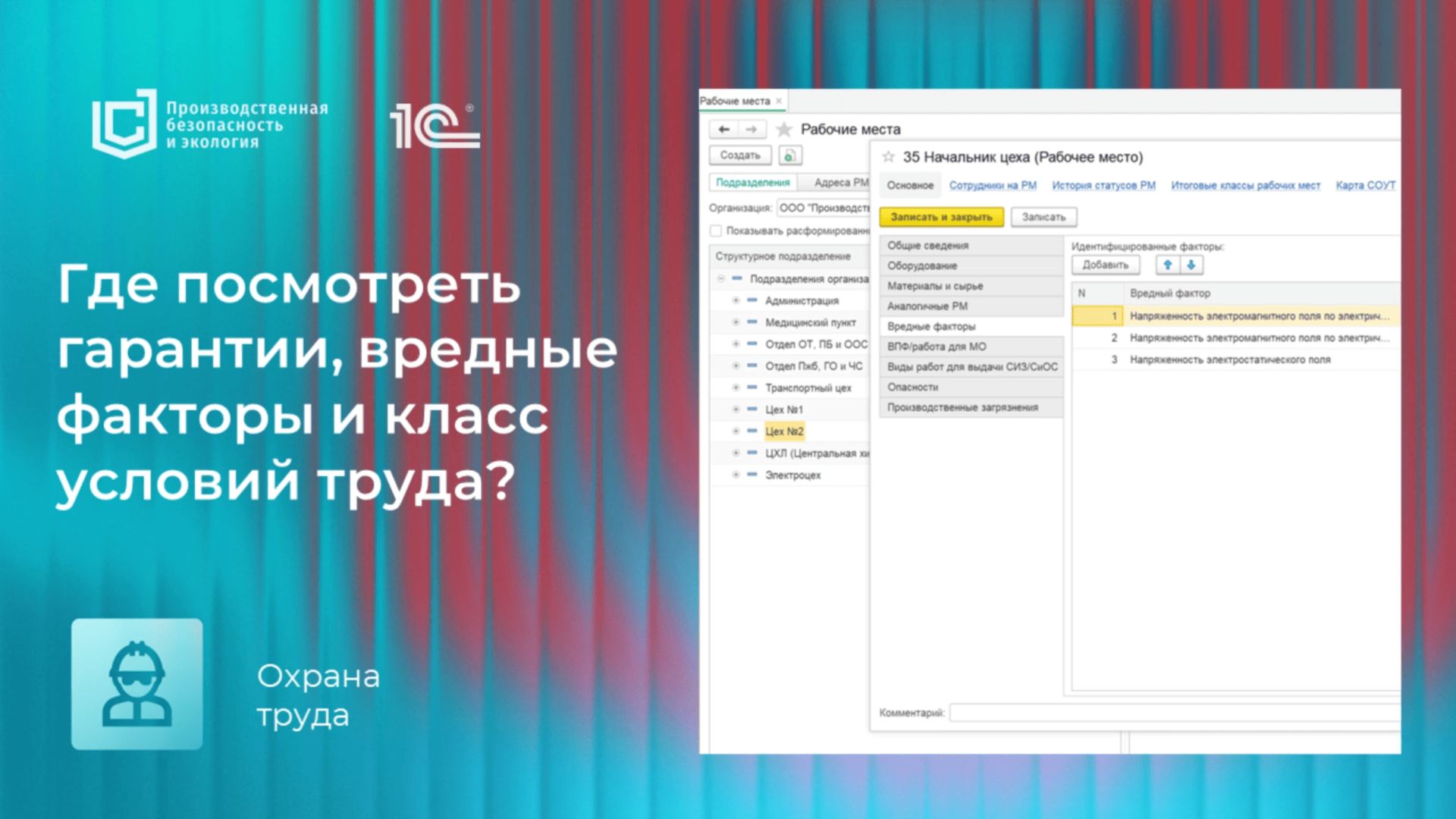Expand the Цех №2 node
The width and height of the screenshot is (1456, 819).
click(736, 431)
